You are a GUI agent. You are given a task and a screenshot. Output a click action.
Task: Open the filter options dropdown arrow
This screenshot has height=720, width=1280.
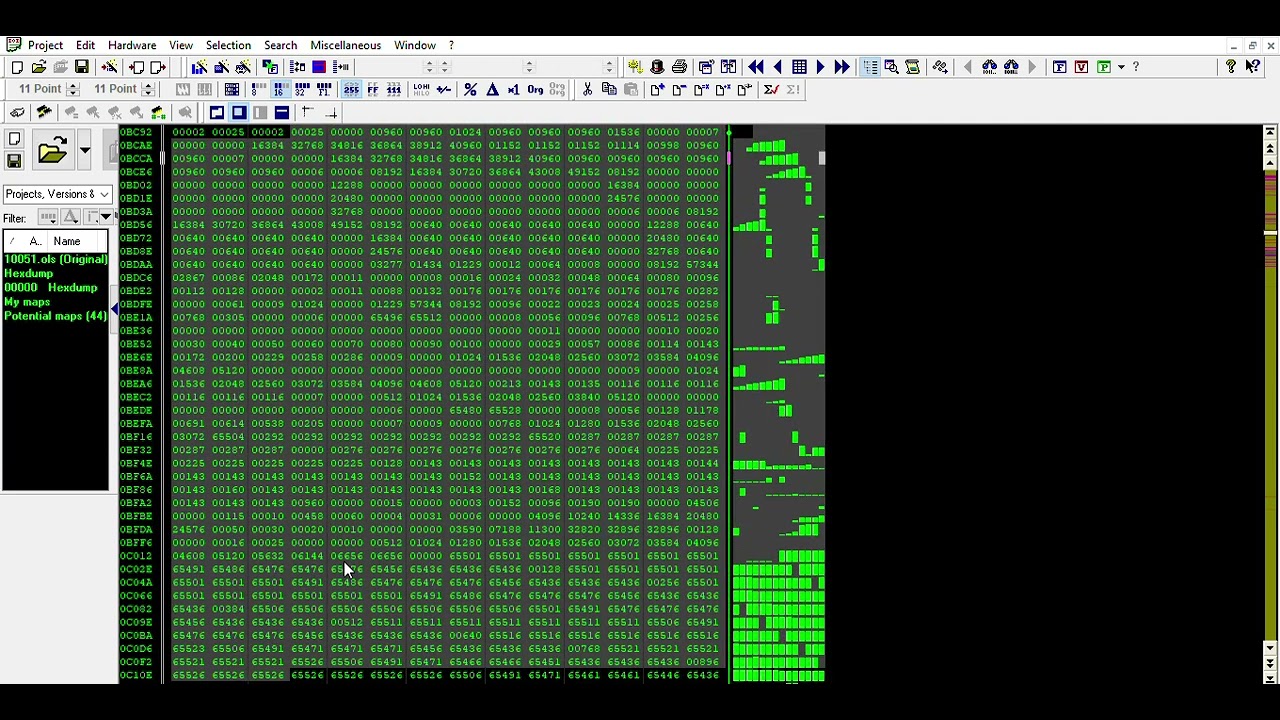click(x=105, y=218)
